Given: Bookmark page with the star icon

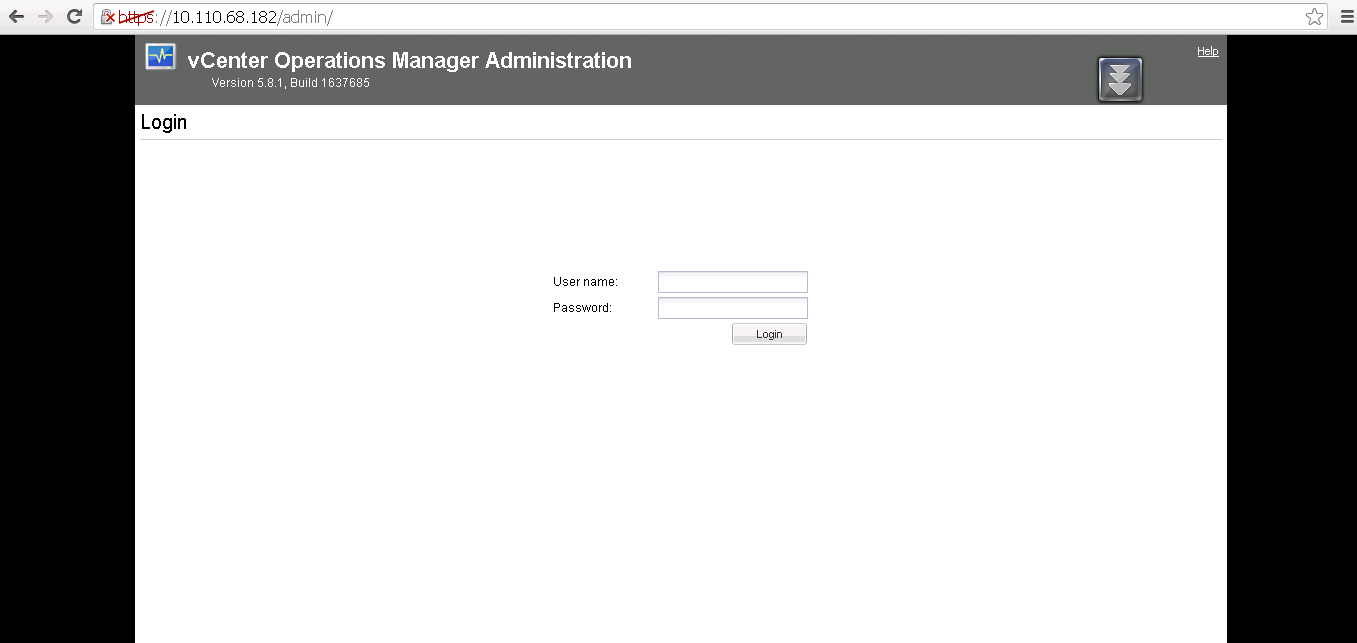Looking at the screenshot, I should pos(1314,16).
